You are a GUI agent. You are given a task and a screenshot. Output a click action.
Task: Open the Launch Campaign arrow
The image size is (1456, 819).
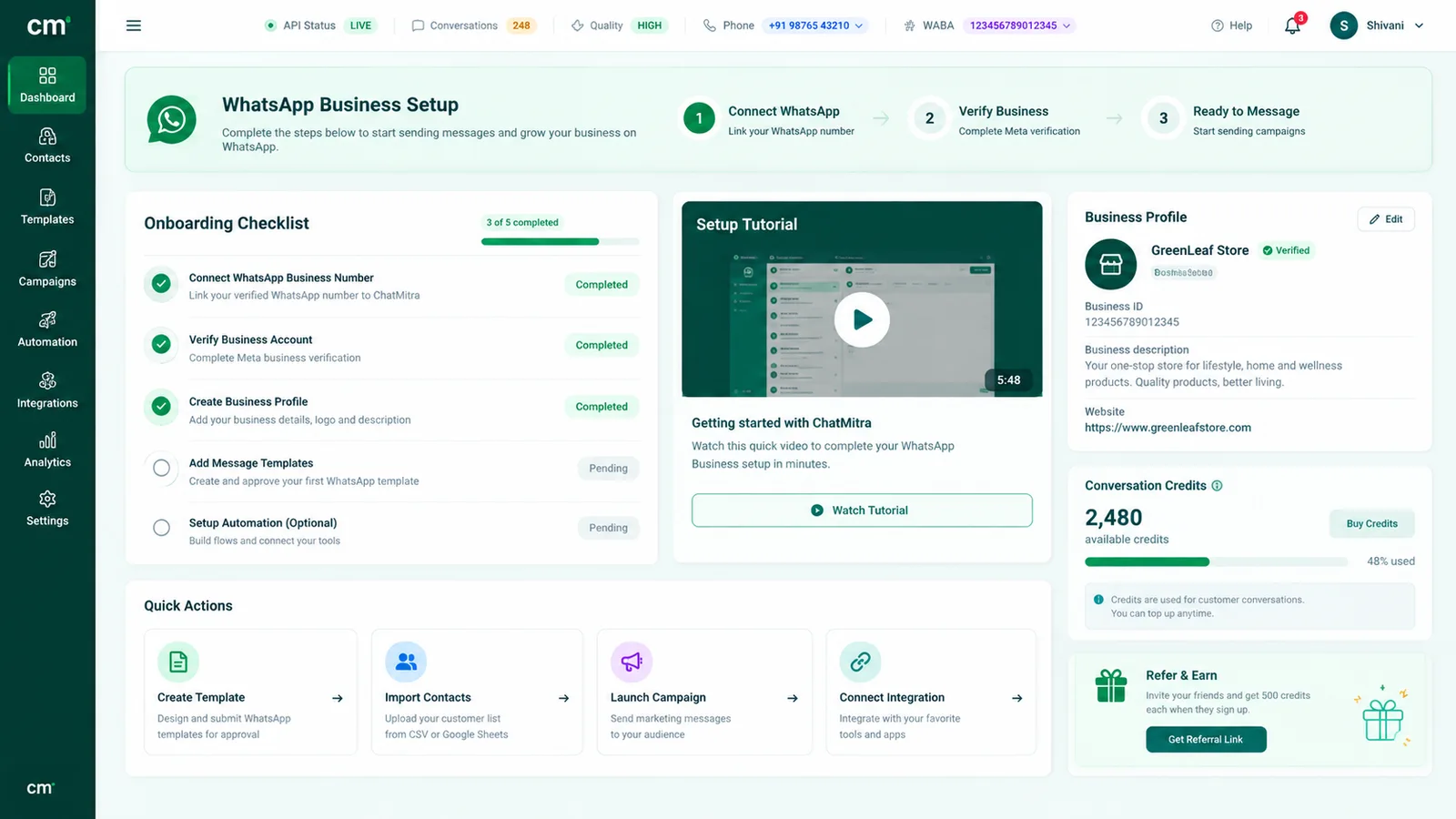point(793,698)
